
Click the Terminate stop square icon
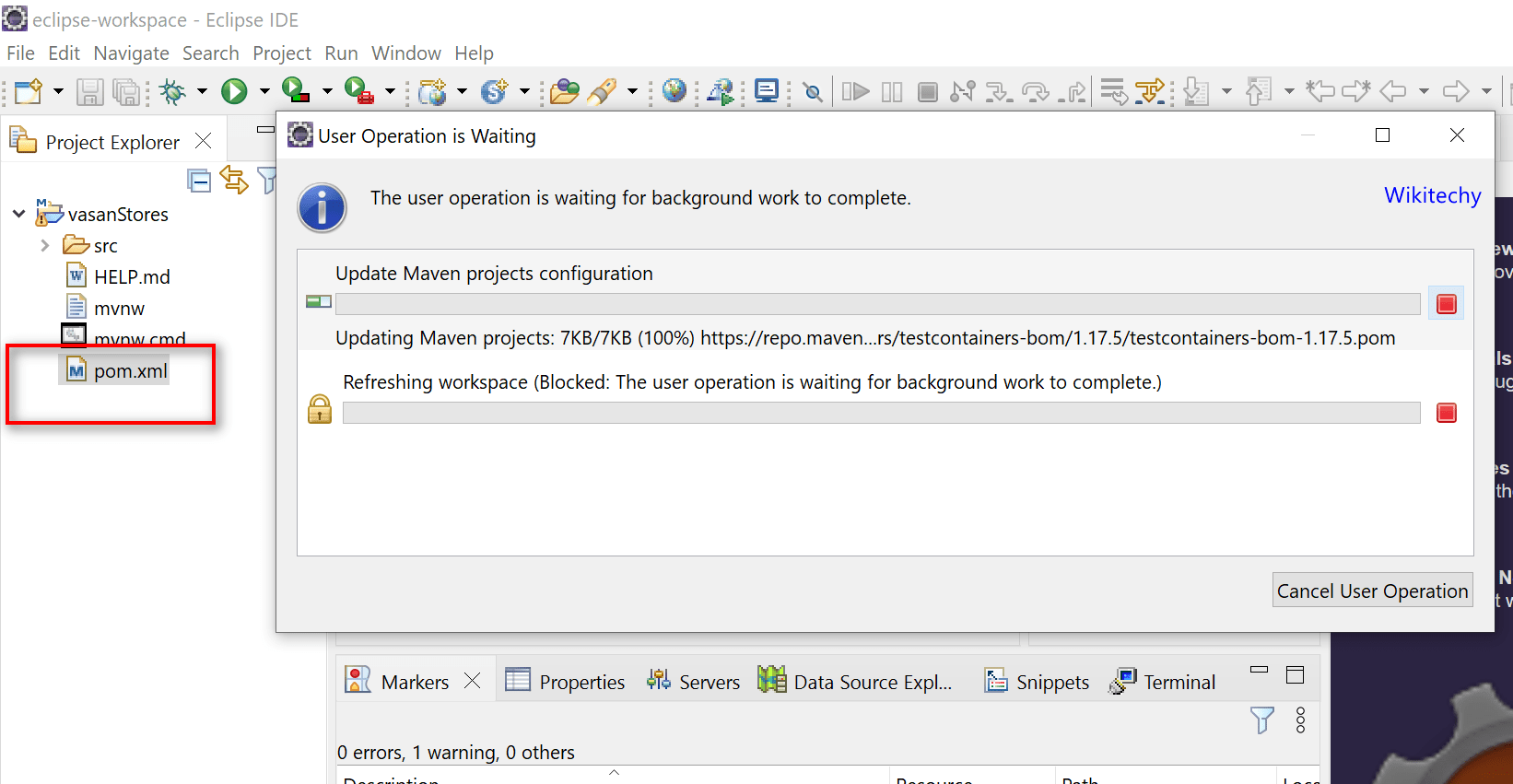928,91
